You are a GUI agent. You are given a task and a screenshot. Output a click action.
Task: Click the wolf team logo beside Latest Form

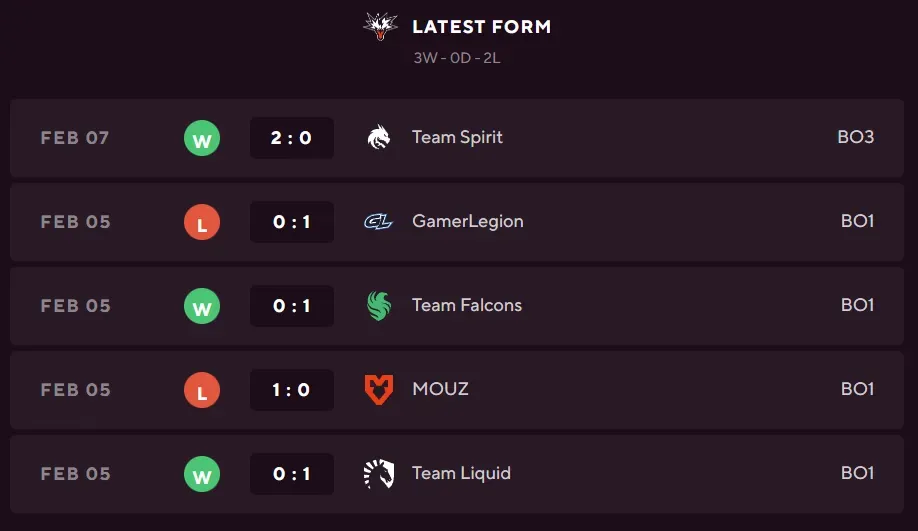pyautogui.click(x=380, y=27)
